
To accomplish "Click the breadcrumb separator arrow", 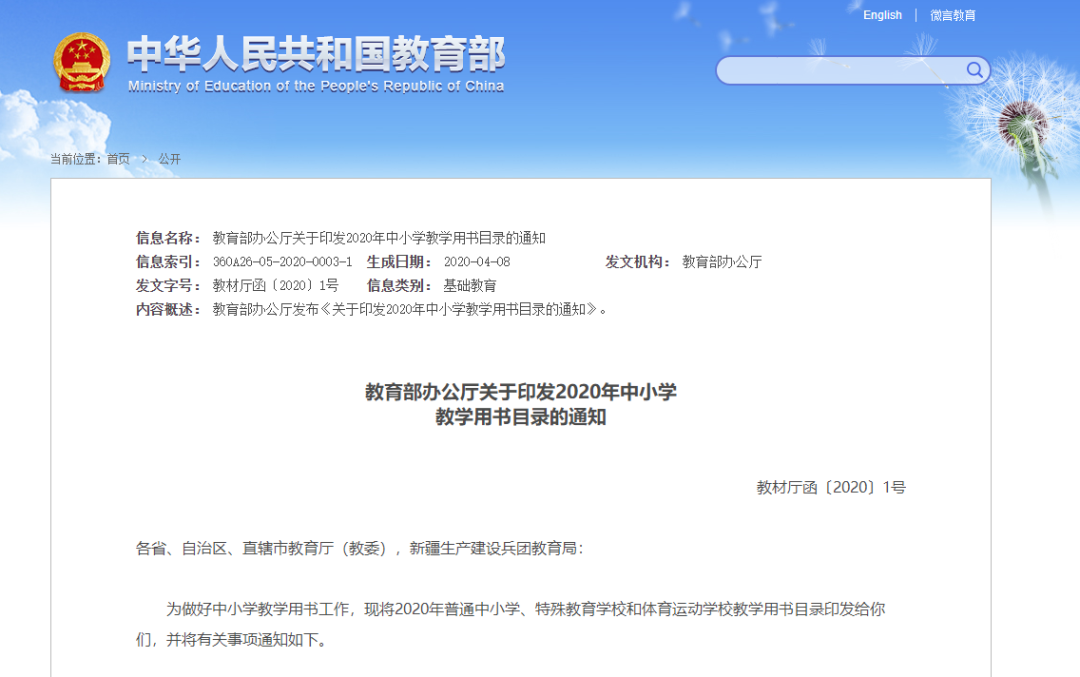I will tap(143, 158).
